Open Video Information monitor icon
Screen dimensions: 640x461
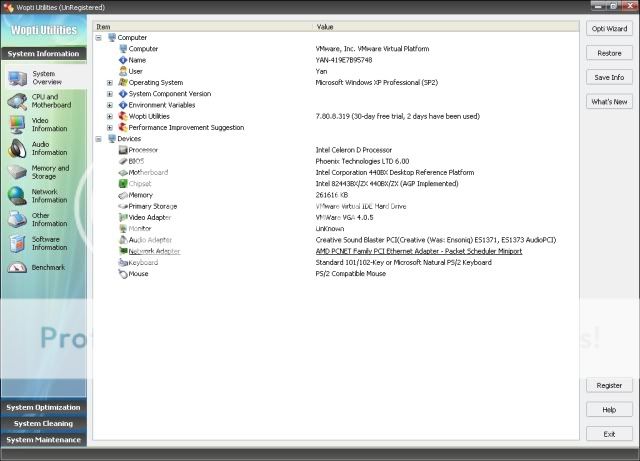click(x=17, y=125)
